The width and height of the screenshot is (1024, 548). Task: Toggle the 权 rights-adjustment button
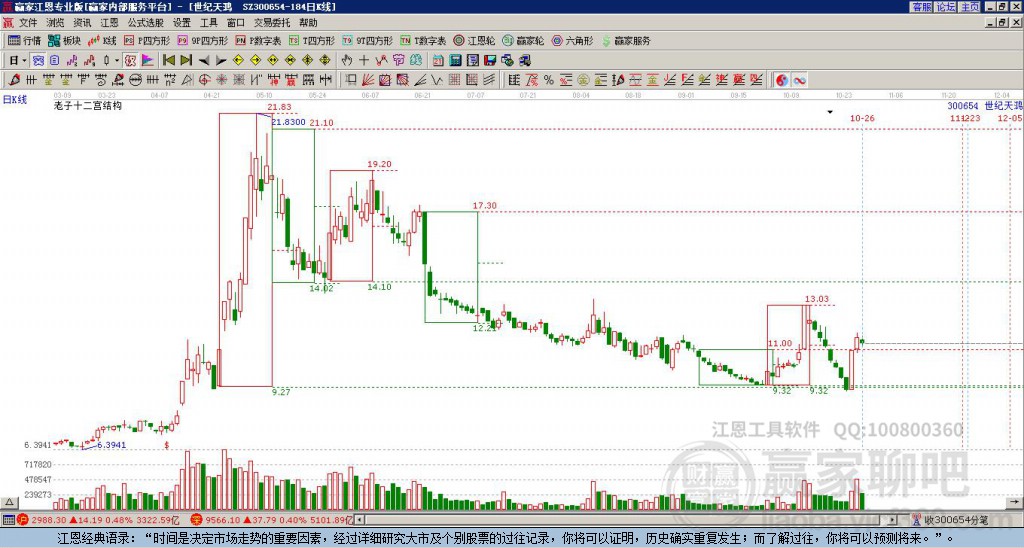click(x=130, y=61)
